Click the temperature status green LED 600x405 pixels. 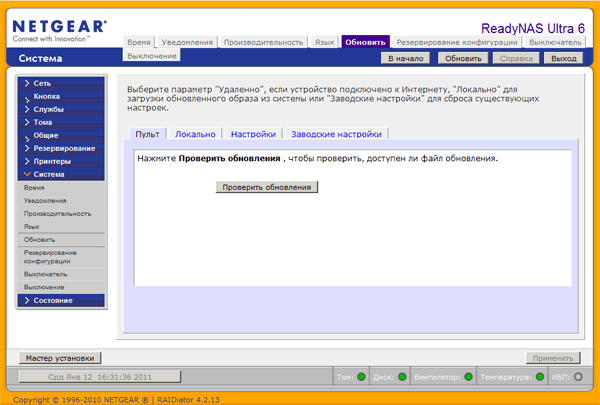click(x=540, y=377)
